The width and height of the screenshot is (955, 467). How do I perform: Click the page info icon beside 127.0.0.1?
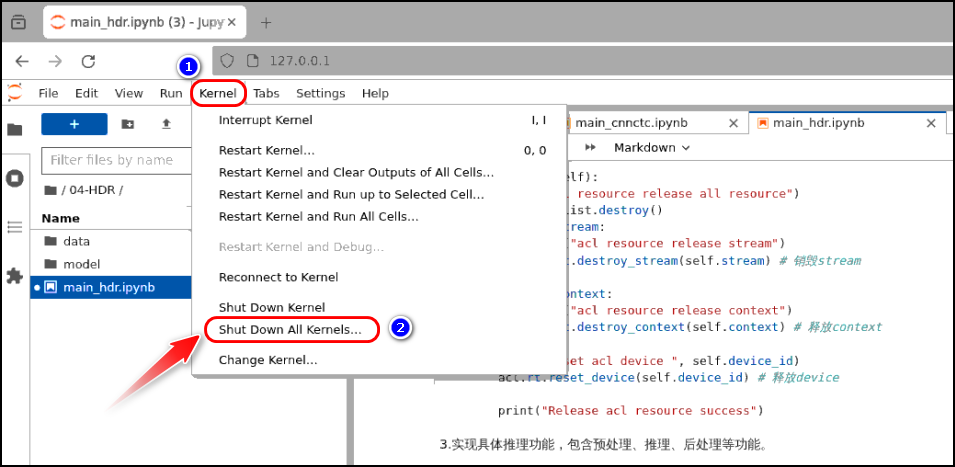252,61
